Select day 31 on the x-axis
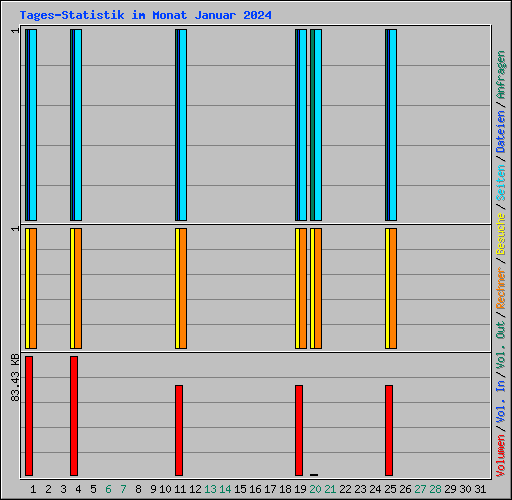 click(x=480, y=489)
